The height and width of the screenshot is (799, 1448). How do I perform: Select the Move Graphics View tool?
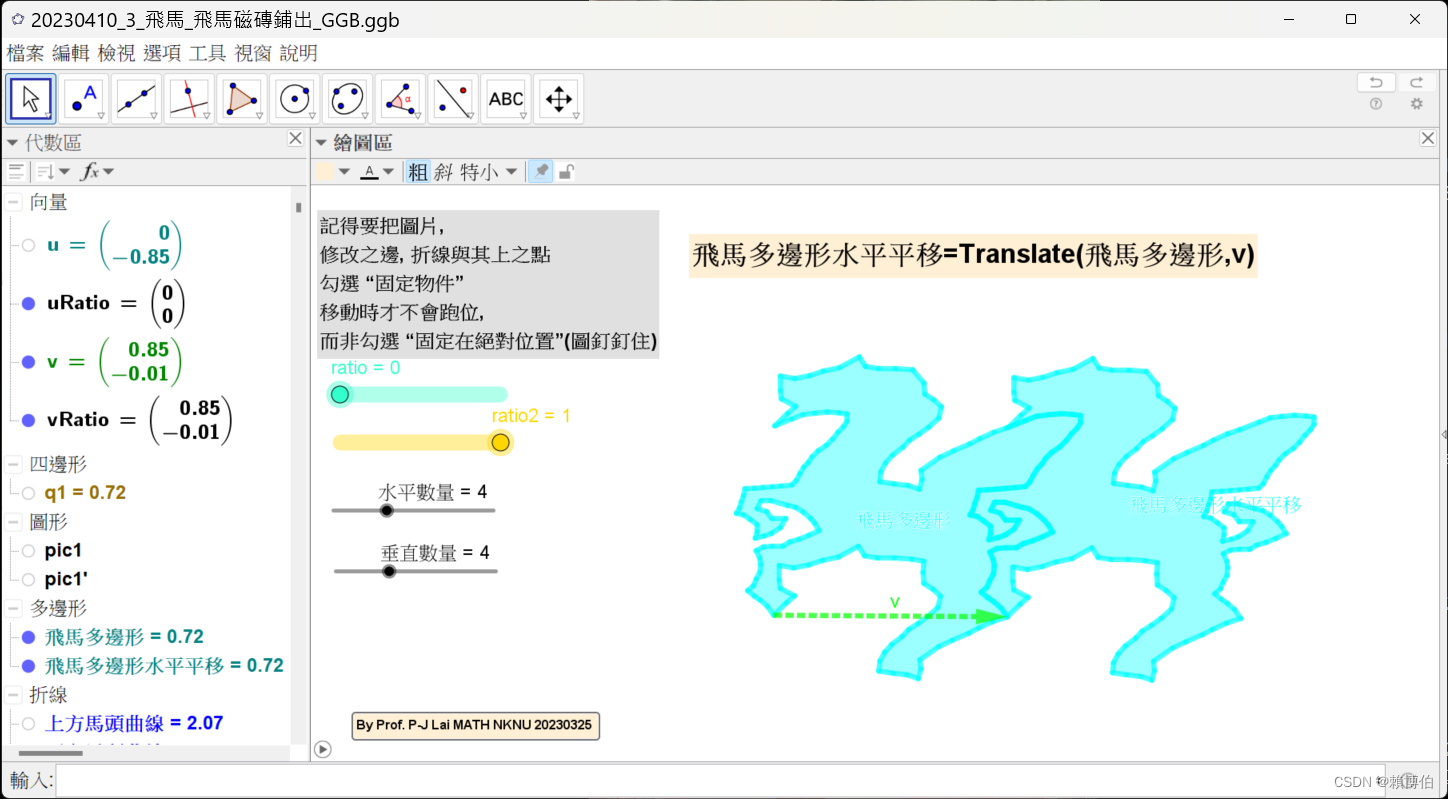tap(558, 98)
